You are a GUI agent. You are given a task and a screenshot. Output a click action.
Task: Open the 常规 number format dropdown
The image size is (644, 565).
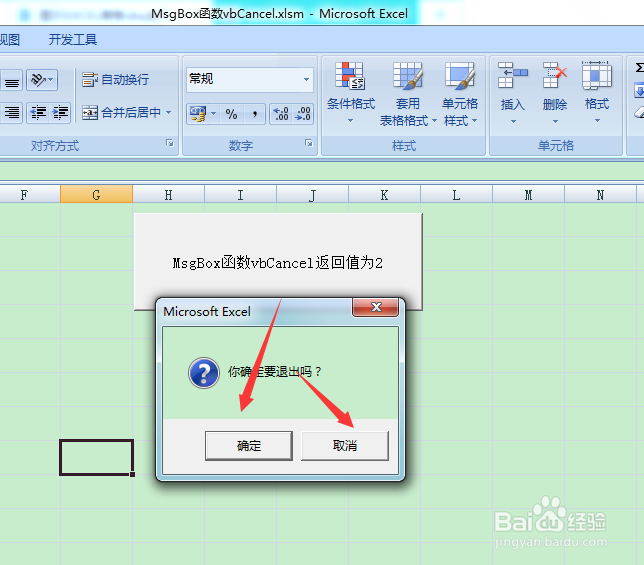[306, 79]
